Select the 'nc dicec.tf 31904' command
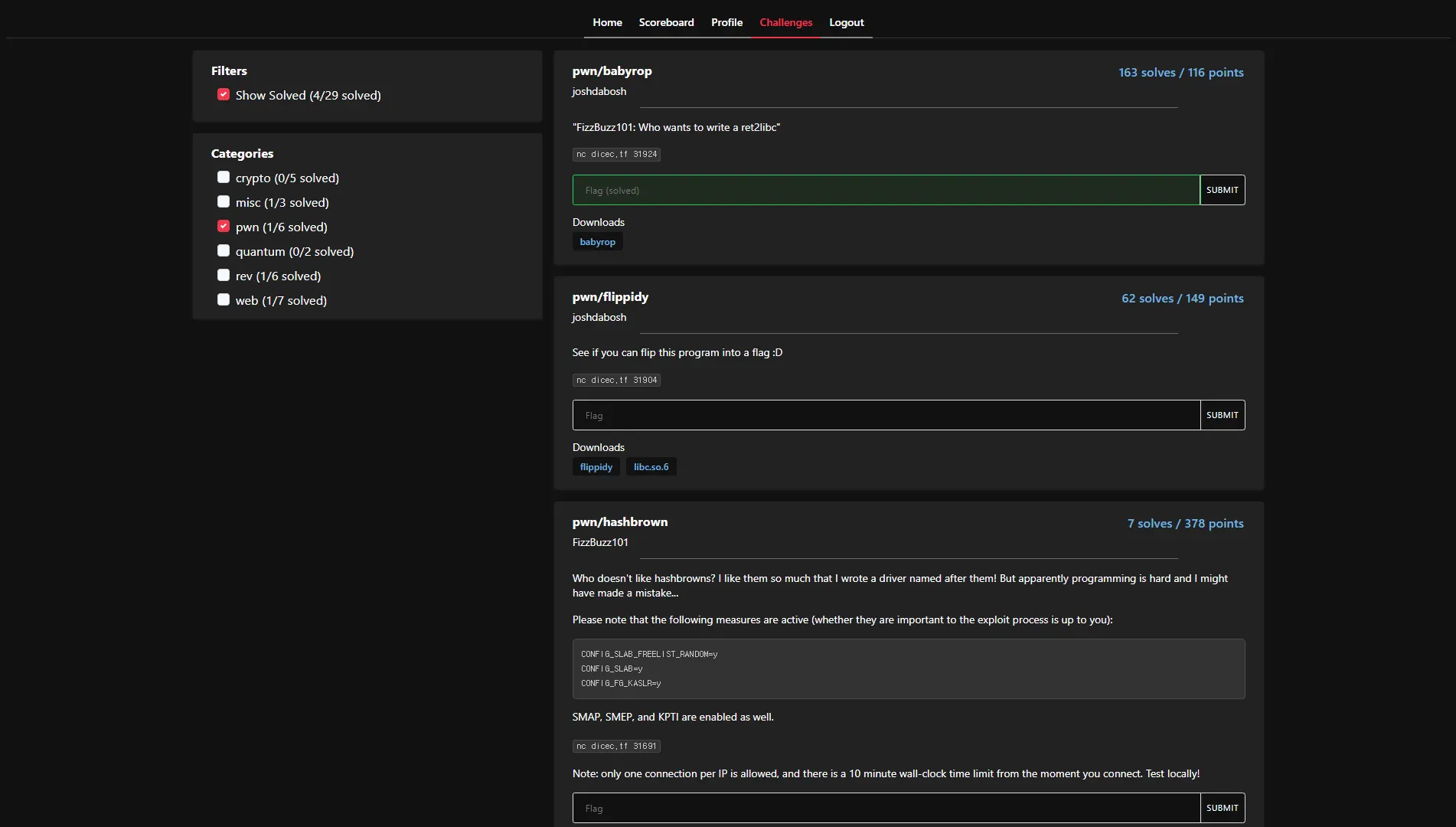The image size is (1456, 827). coord(616,380)
